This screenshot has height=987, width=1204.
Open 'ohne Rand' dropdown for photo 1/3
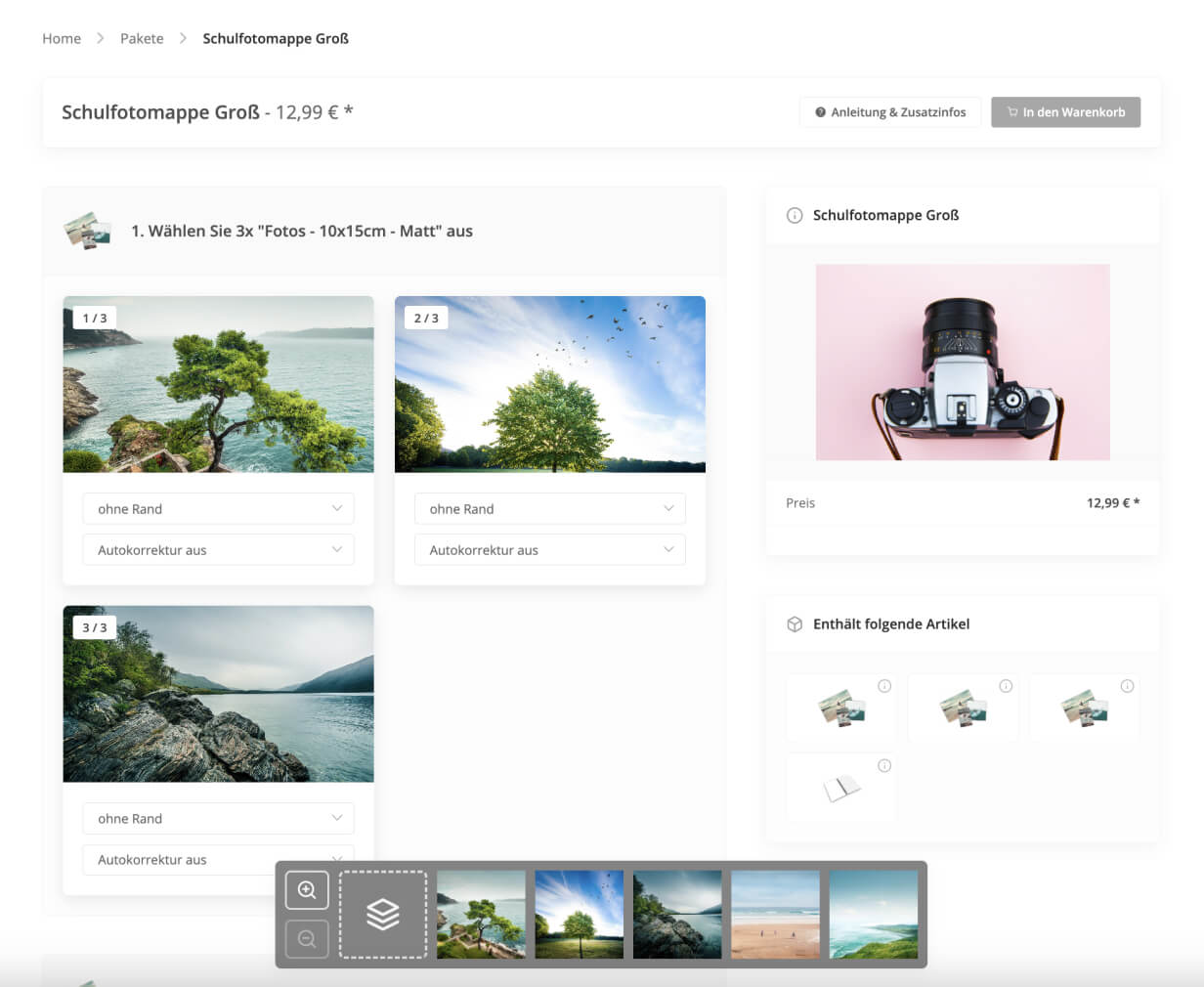(218, 509)
